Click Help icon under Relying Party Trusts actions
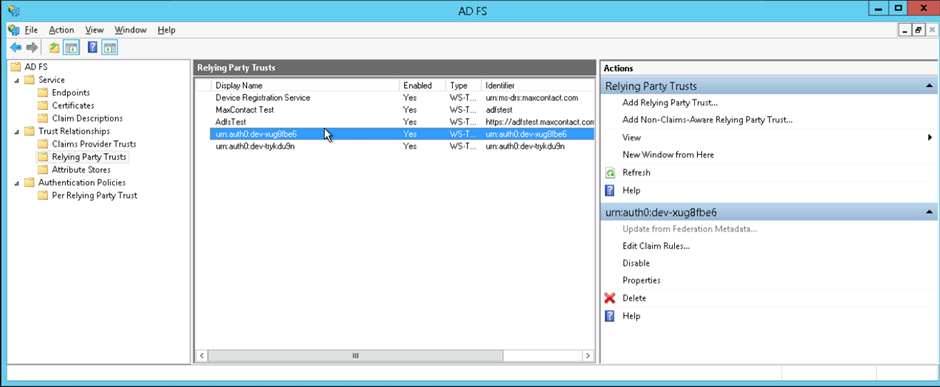Screen dimensions: 940x387 click(610, 191)
